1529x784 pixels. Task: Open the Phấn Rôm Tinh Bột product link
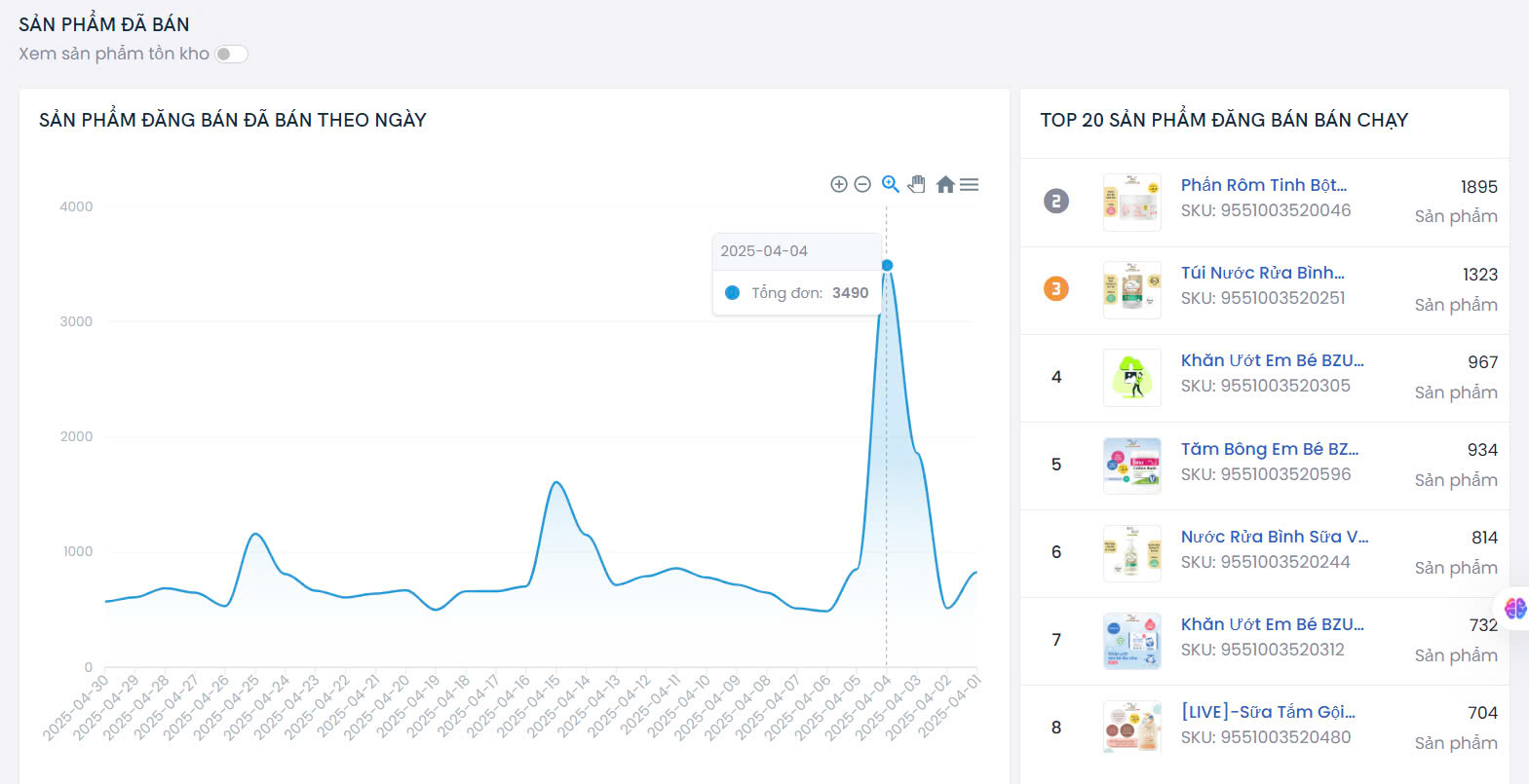coord(1263,185)
